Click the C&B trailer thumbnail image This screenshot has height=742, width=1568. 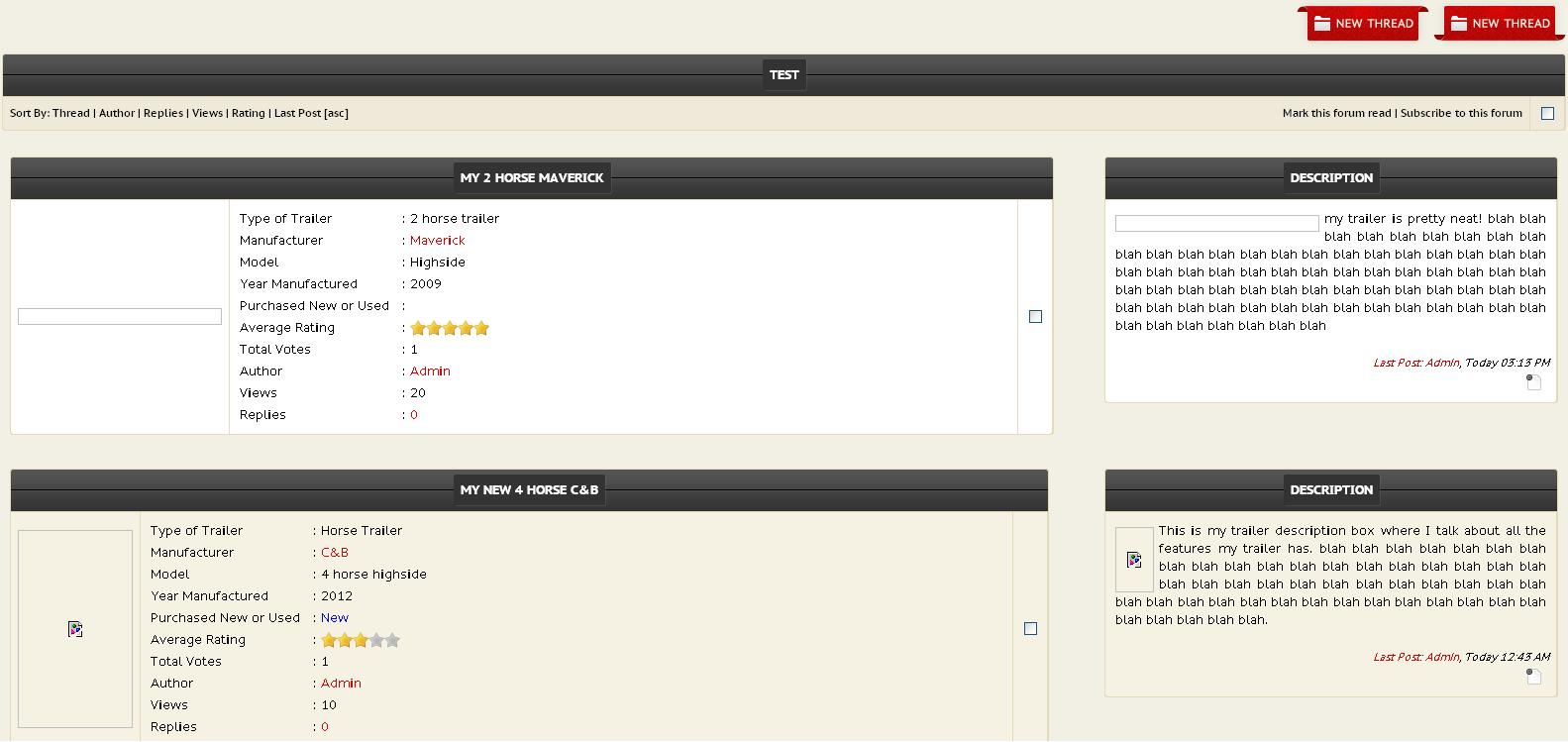[75, 629]
